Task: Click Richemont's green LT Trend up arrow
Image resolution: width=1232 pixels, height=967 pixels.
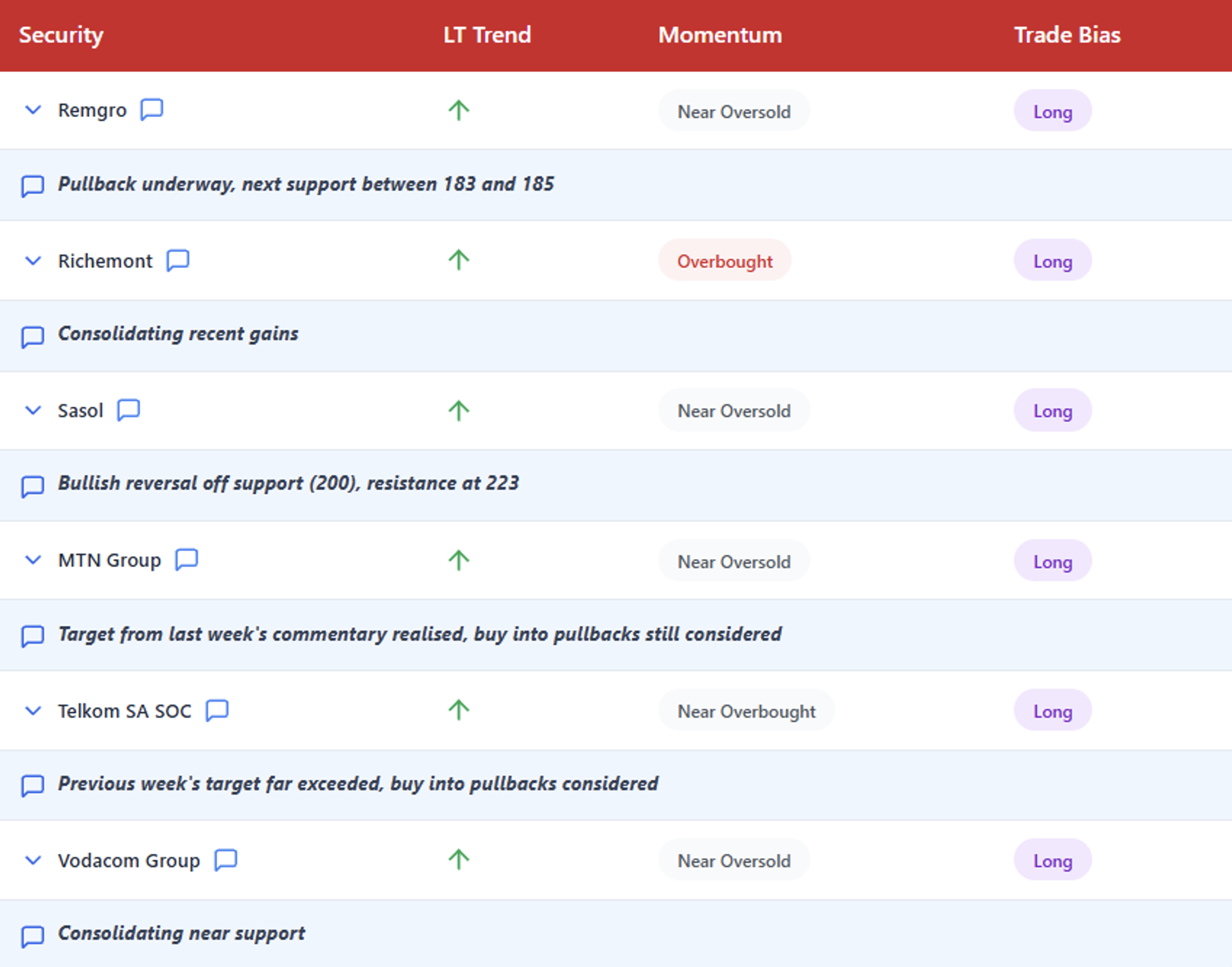Action: 459,260
